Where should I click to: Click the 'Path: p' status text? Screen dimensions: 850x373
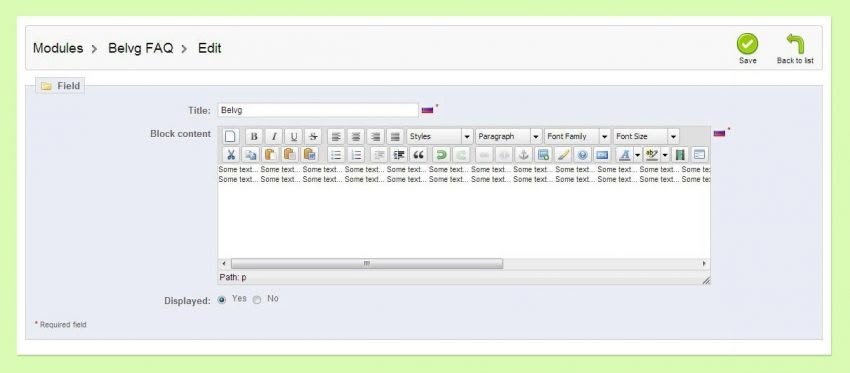click(x=233, y=278)
